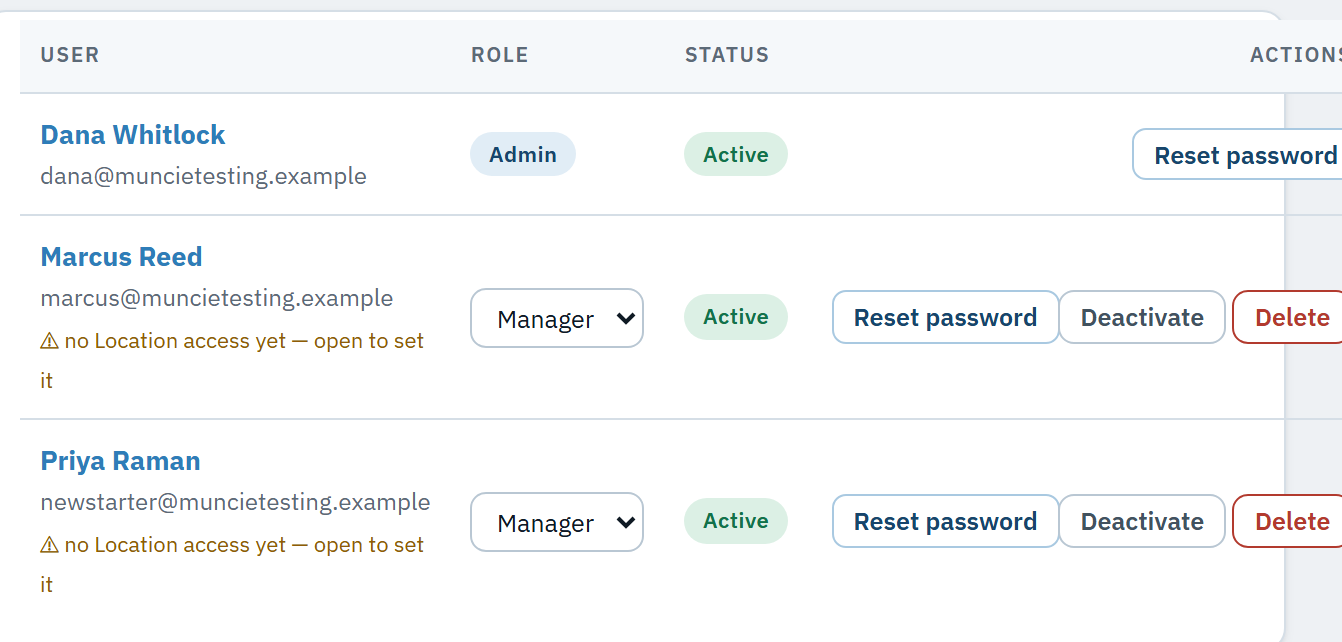Deactivate Marcus Reed's account
Viewport: 1342px width, 642px height.
(x=1142, y=317)
